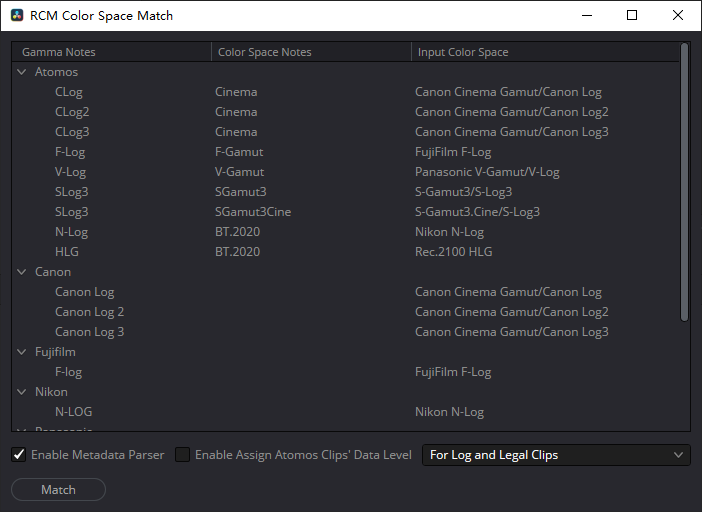Select the N-LOG row under Nikon

(345, 412)
